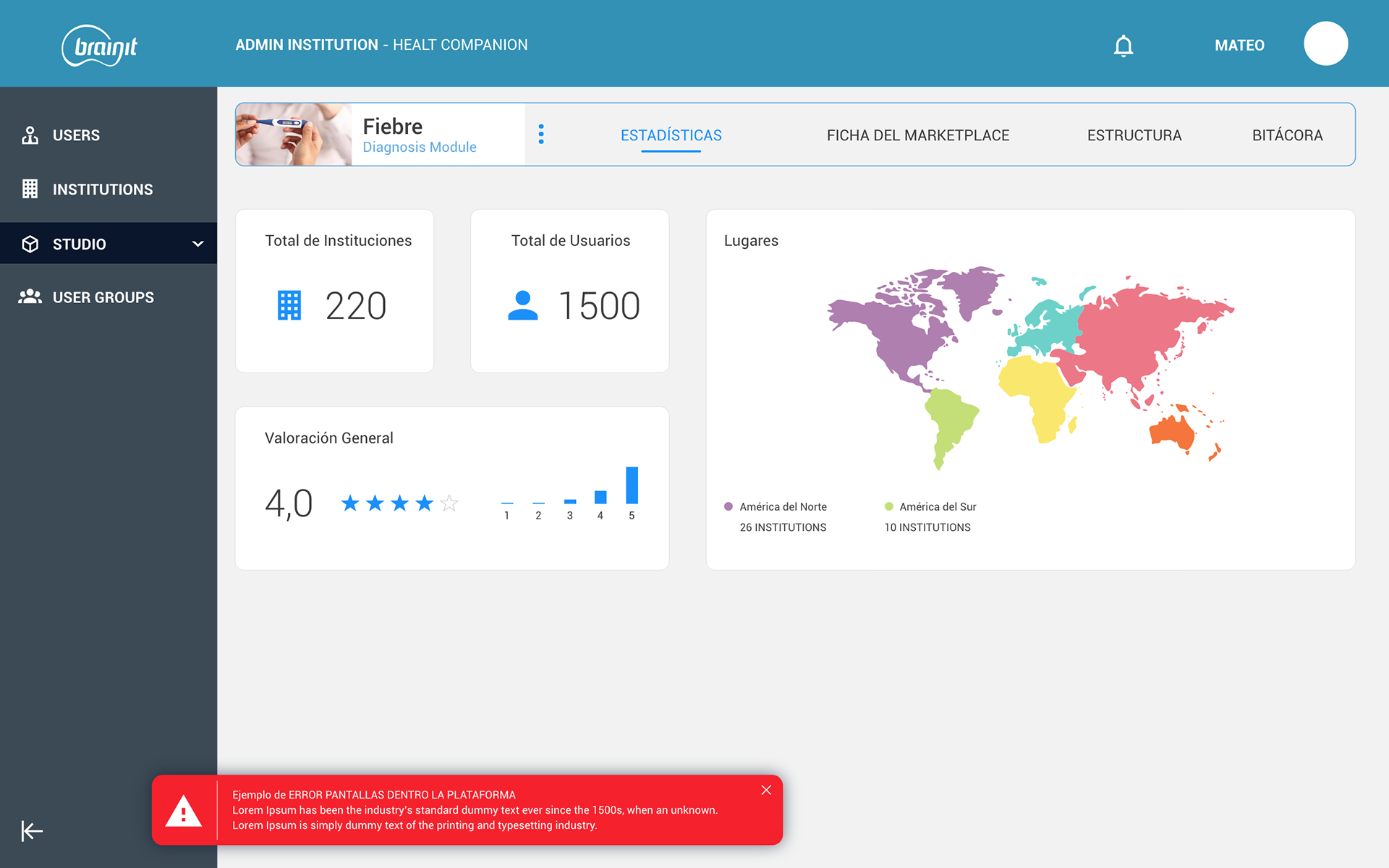Viewport: 1389px width, 868px height.
Task: Click the User Groups people icon
Action: [30, 297]
